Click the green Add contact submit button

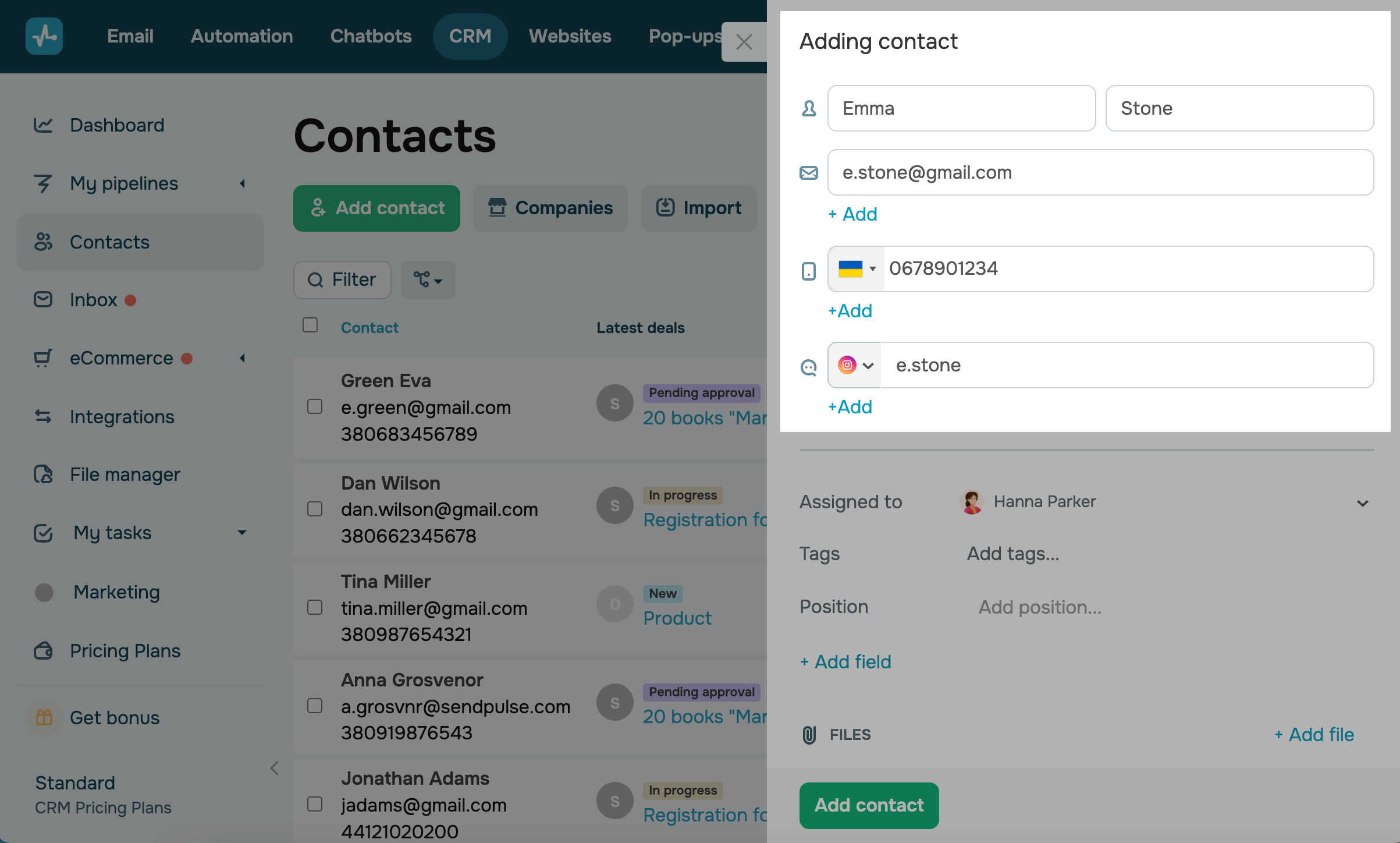869,805
